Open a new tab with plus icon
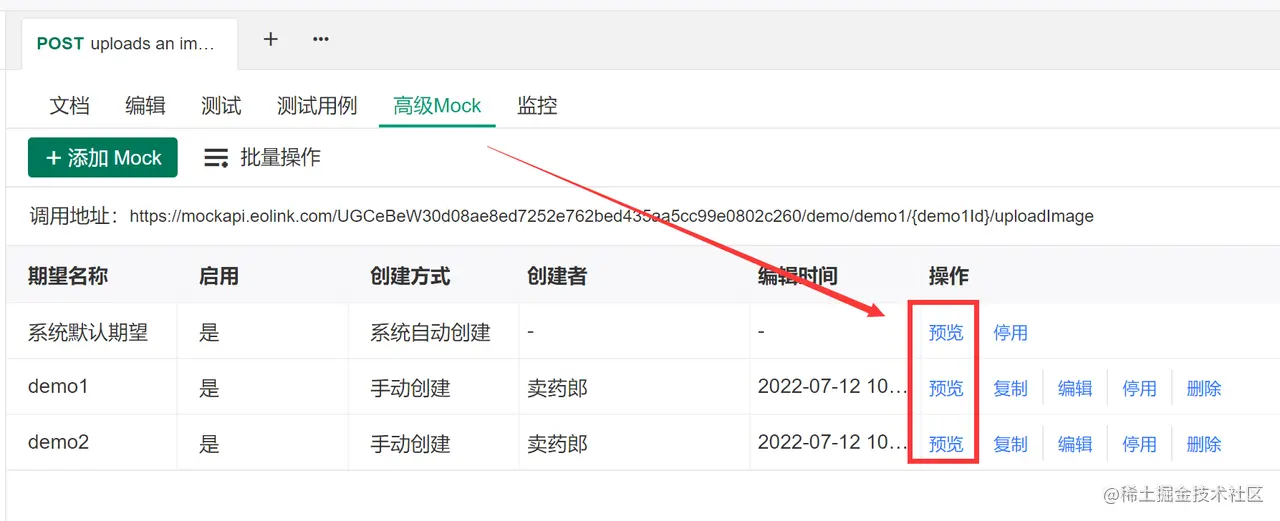1280x521 pixels. [270, 39]
